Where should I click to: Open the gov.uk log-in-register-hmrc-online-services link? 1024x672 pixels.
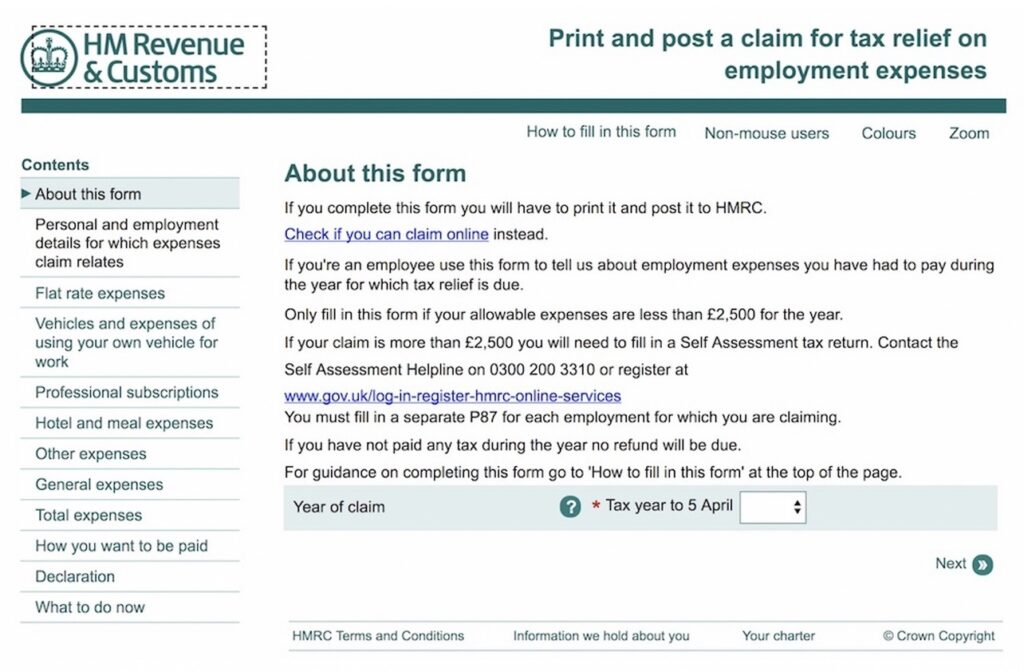click(452, 396)
